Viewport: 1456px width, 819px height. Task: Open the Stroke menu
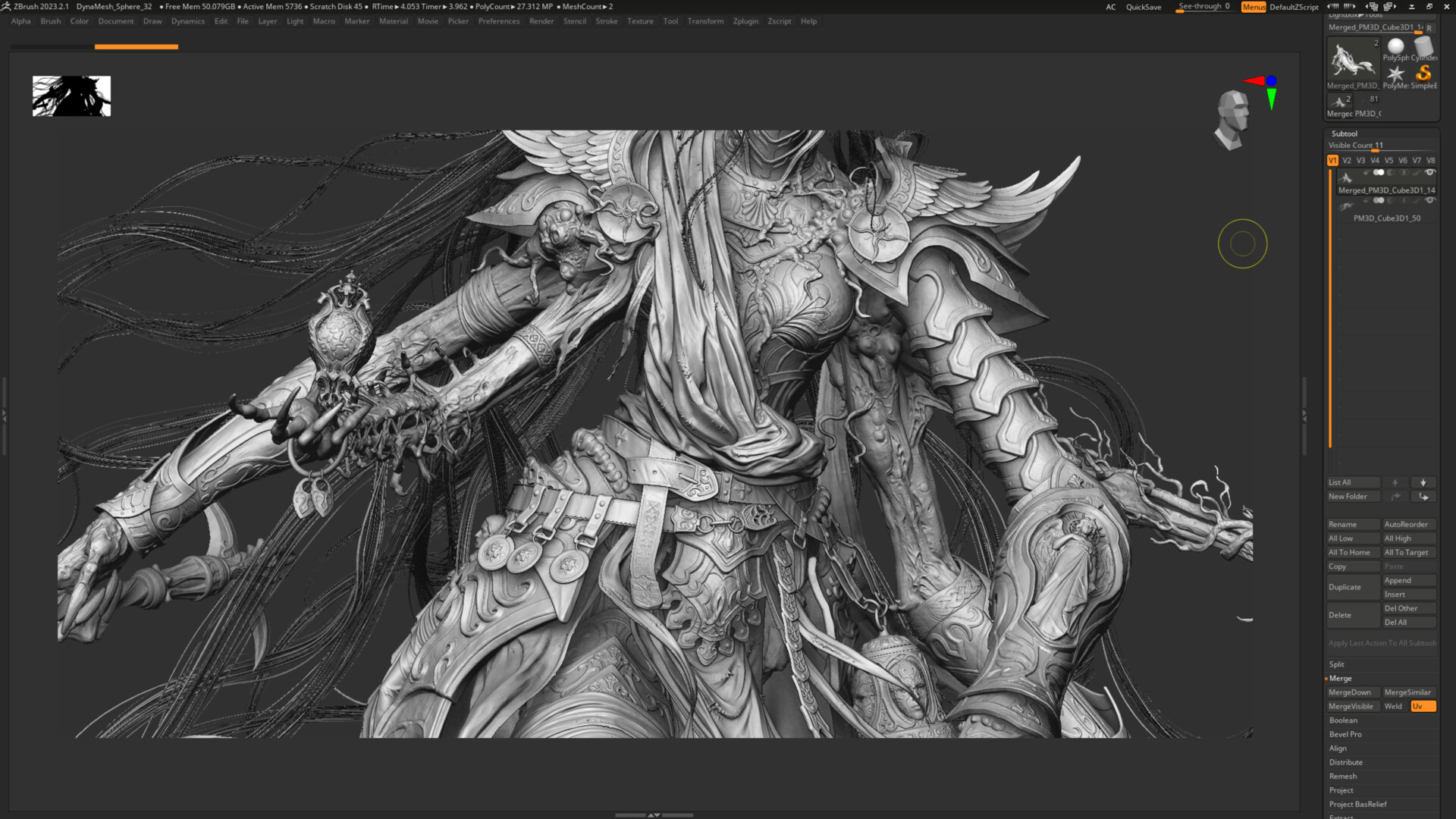[x=606, y=21]
